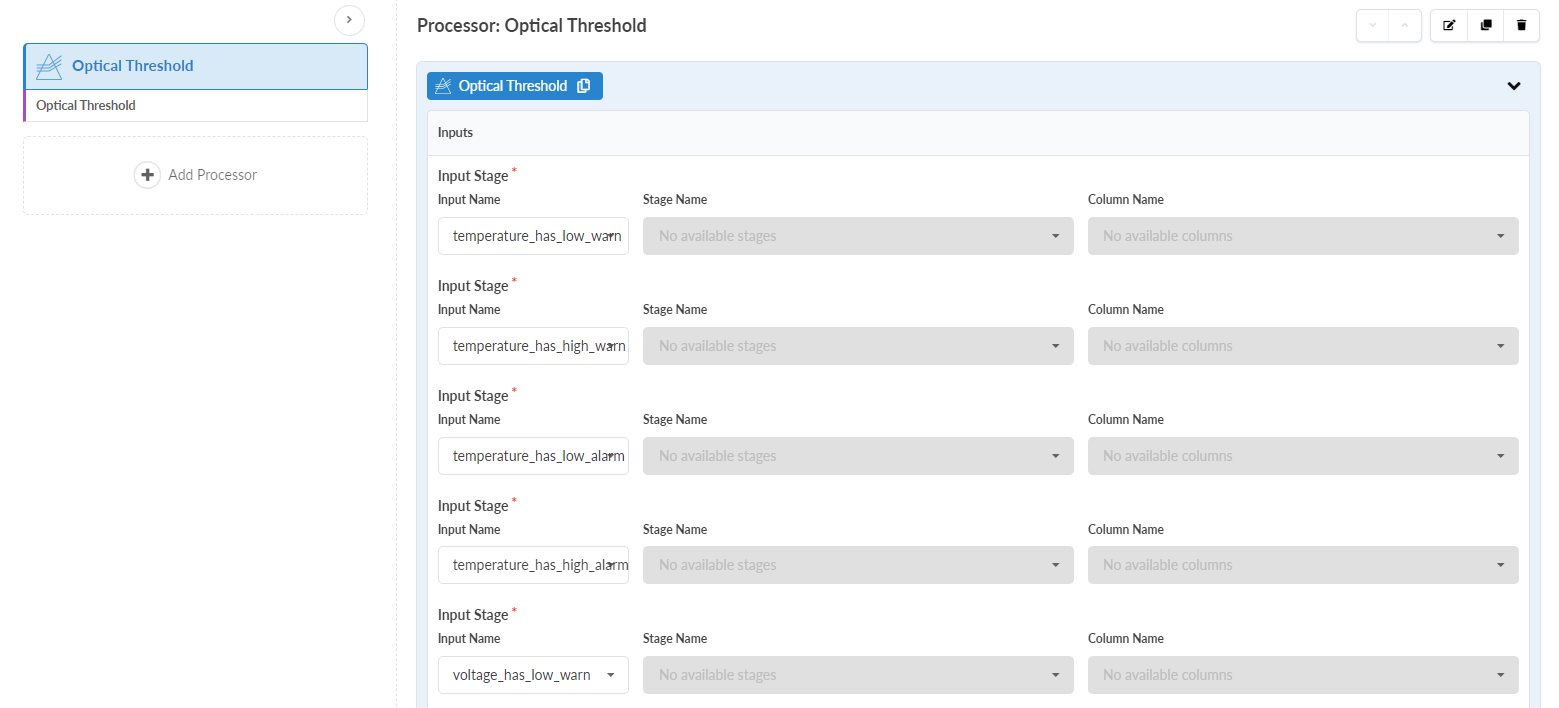Screen dimensions: 1559x708
Task: Open the temperature_has_high_warn Input Name dropdown
Action: click(x=533, y=346)
